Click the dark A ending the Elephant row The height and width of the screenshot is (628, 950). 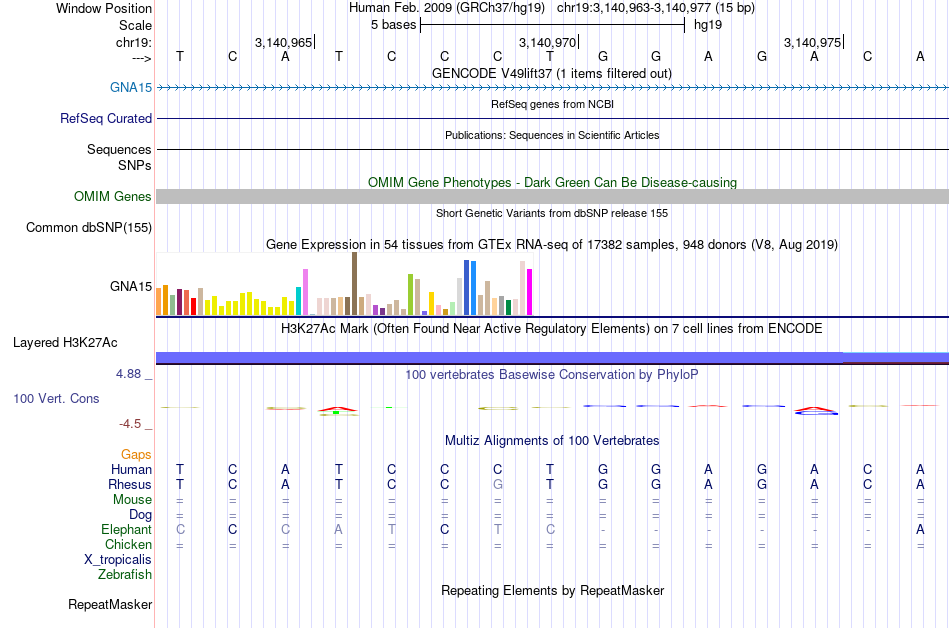click(920, 529)
